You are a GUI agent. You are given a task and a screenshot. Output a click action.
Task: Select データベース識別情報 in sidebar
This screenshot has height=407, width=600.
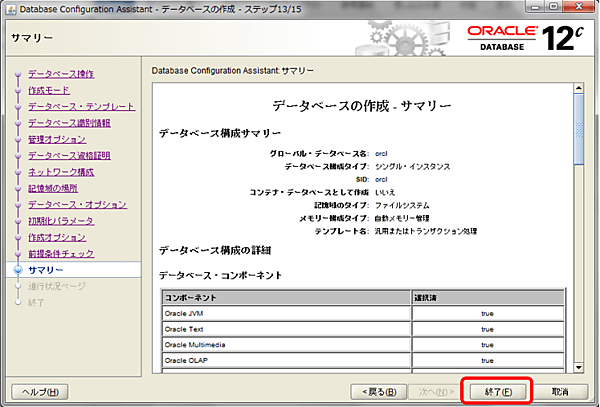pos(69,123)
